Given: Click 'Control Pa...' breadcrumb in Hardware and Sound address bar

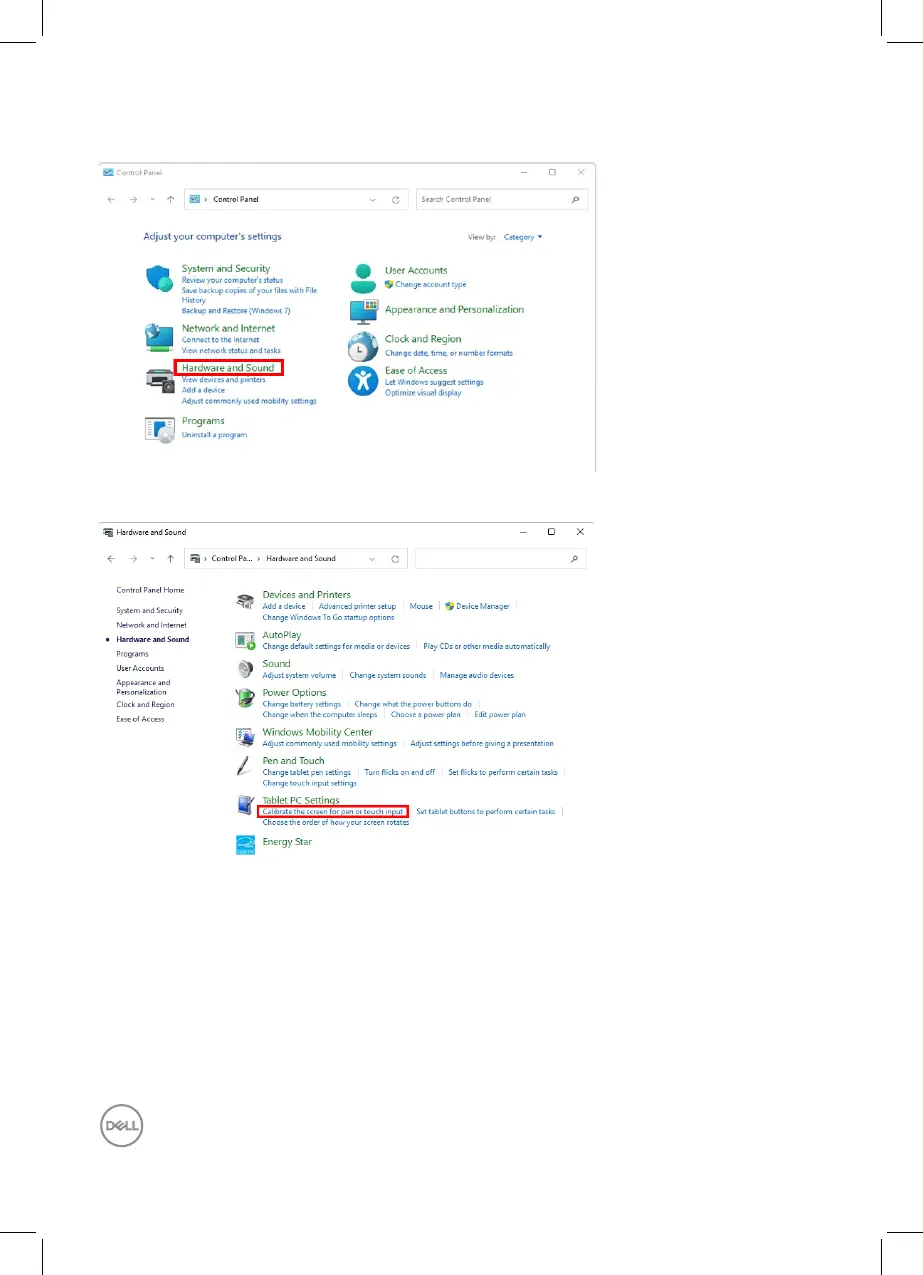Looking at the screenshot, I should pos(233,559).
